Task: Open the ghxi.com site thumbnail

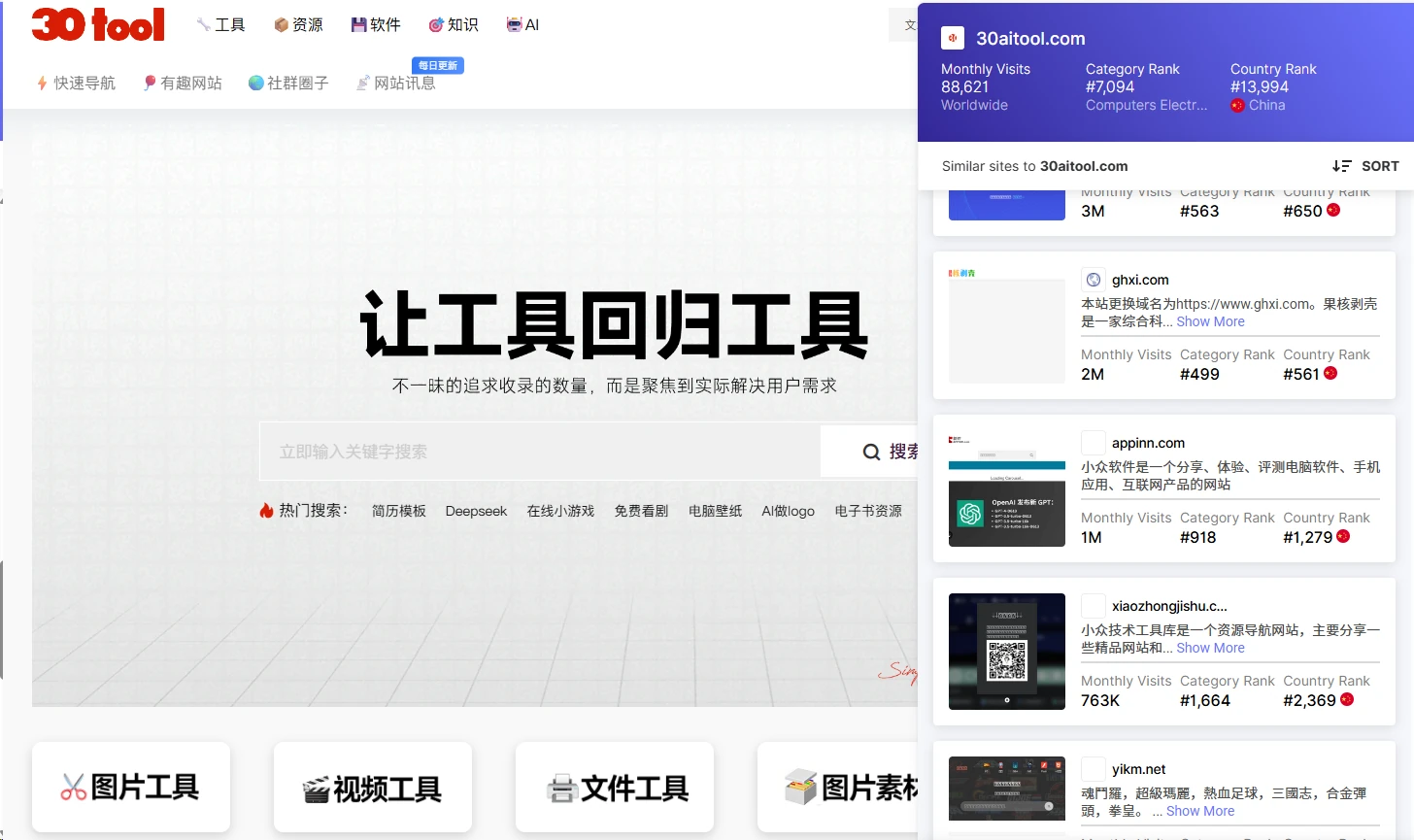Action: click(x=1007, y=325)
